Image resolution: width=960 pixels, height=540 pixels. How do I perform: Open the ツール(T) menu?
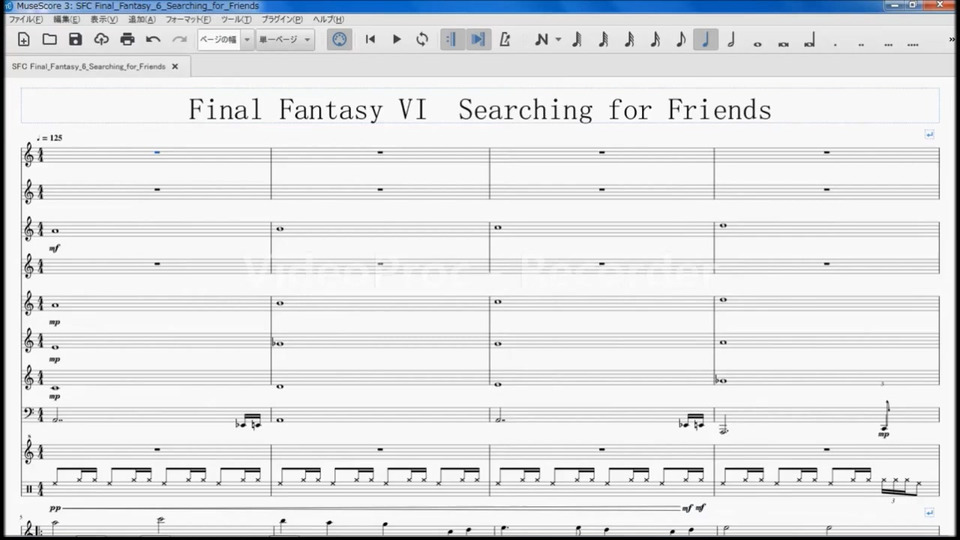(x=236, y=20)
